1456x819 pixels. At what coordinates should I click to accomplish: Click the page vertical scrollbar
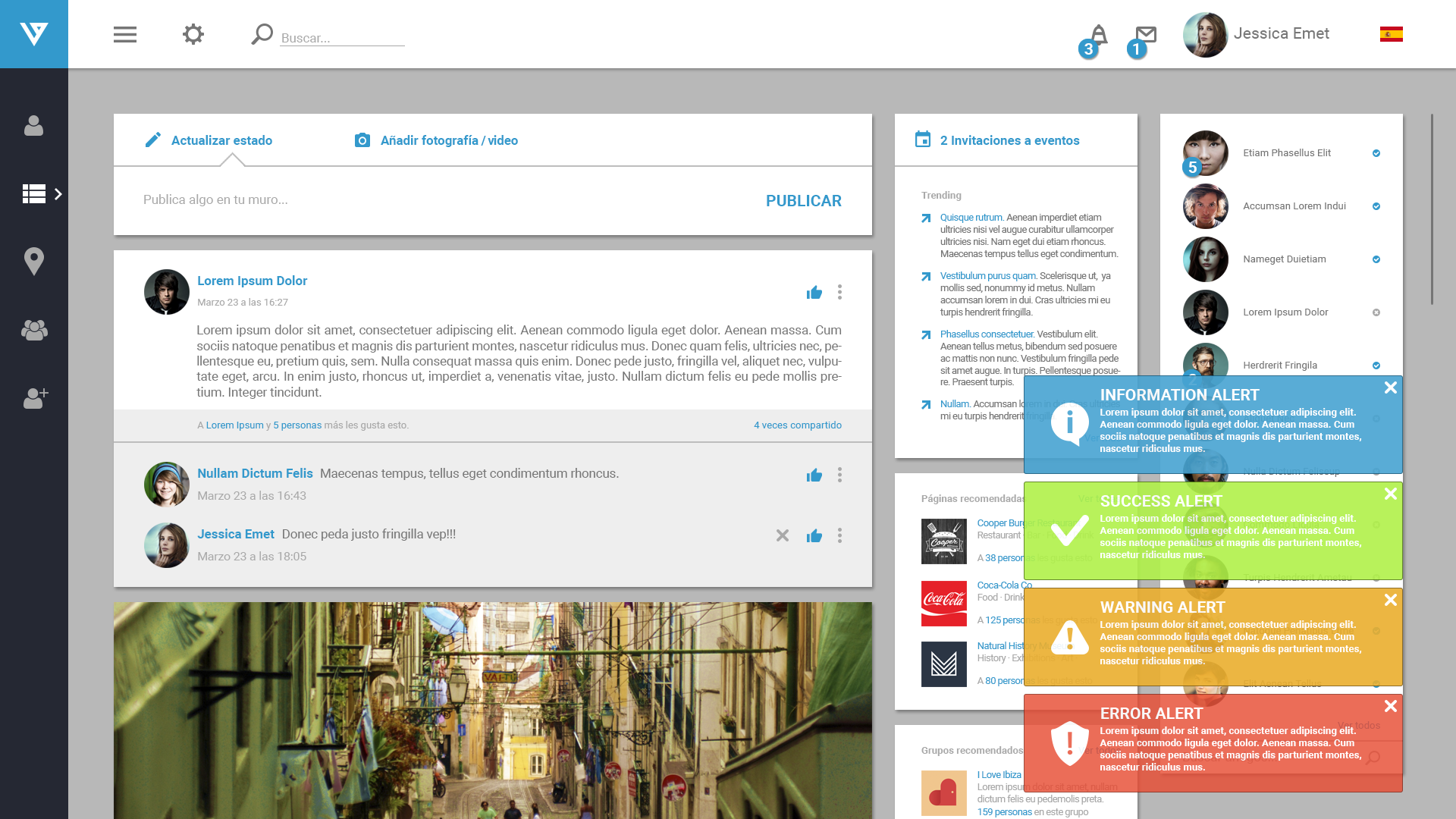pos(1432,209)
